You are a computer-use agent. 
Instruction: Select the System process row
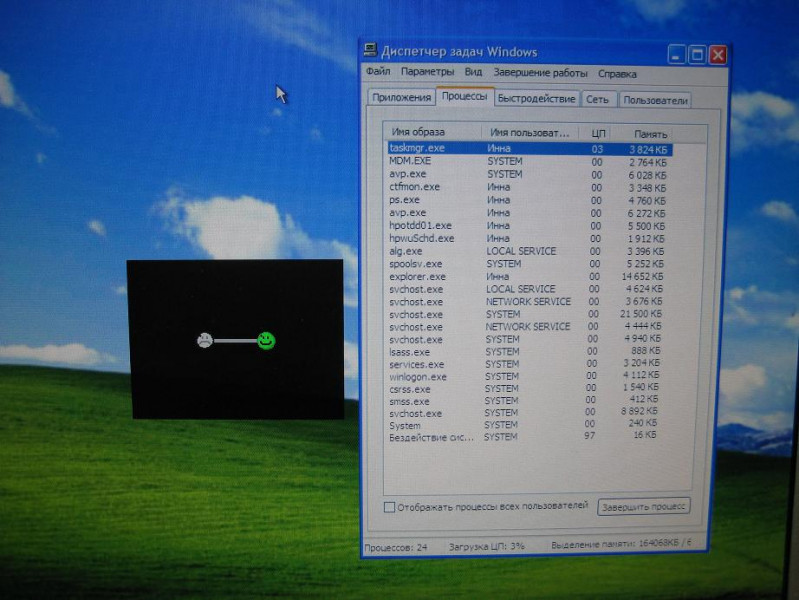523,425
